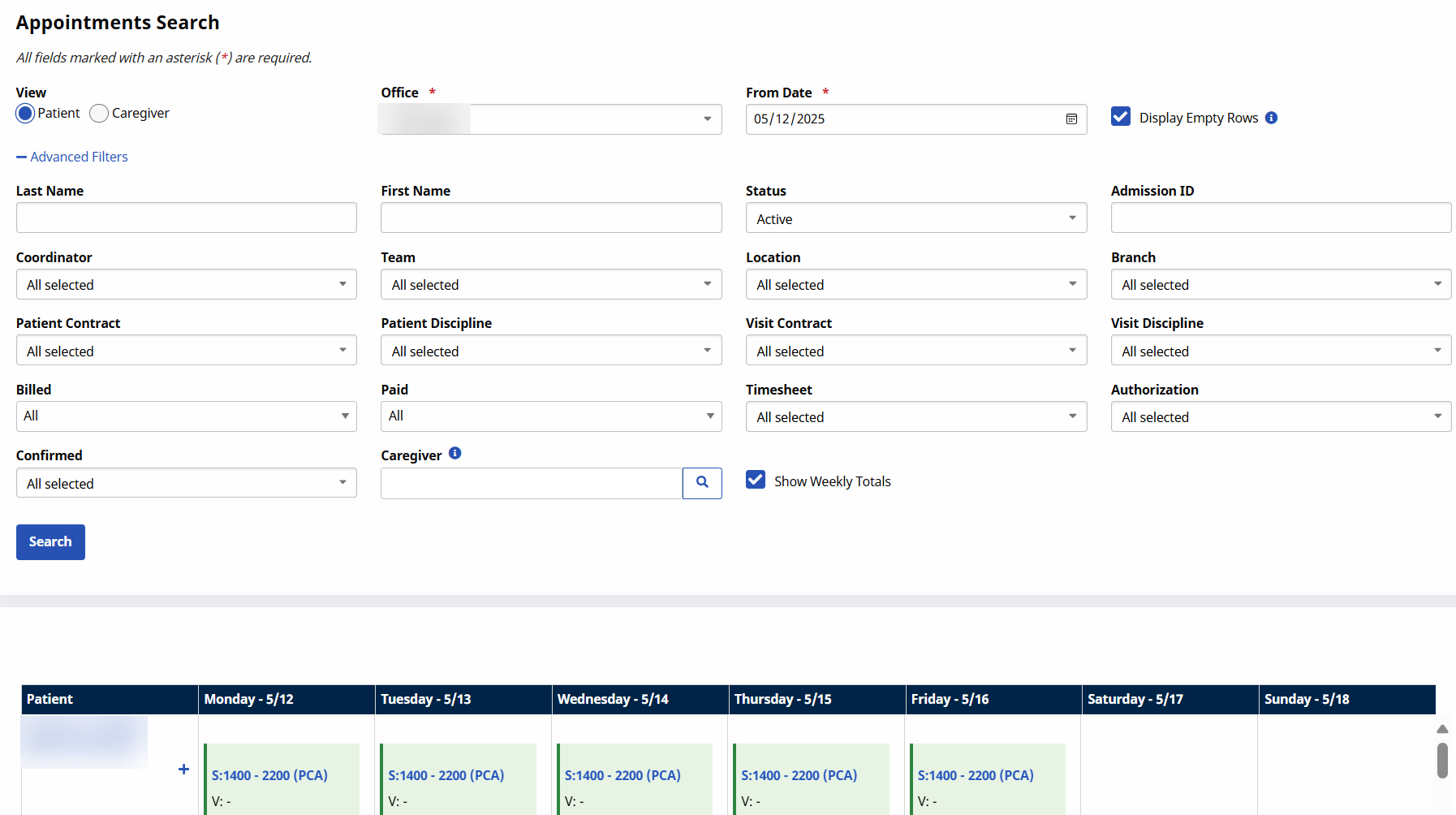The image size is (1456, 815).
Task: Select the Patient view radio button
Action: pos(25,114)
